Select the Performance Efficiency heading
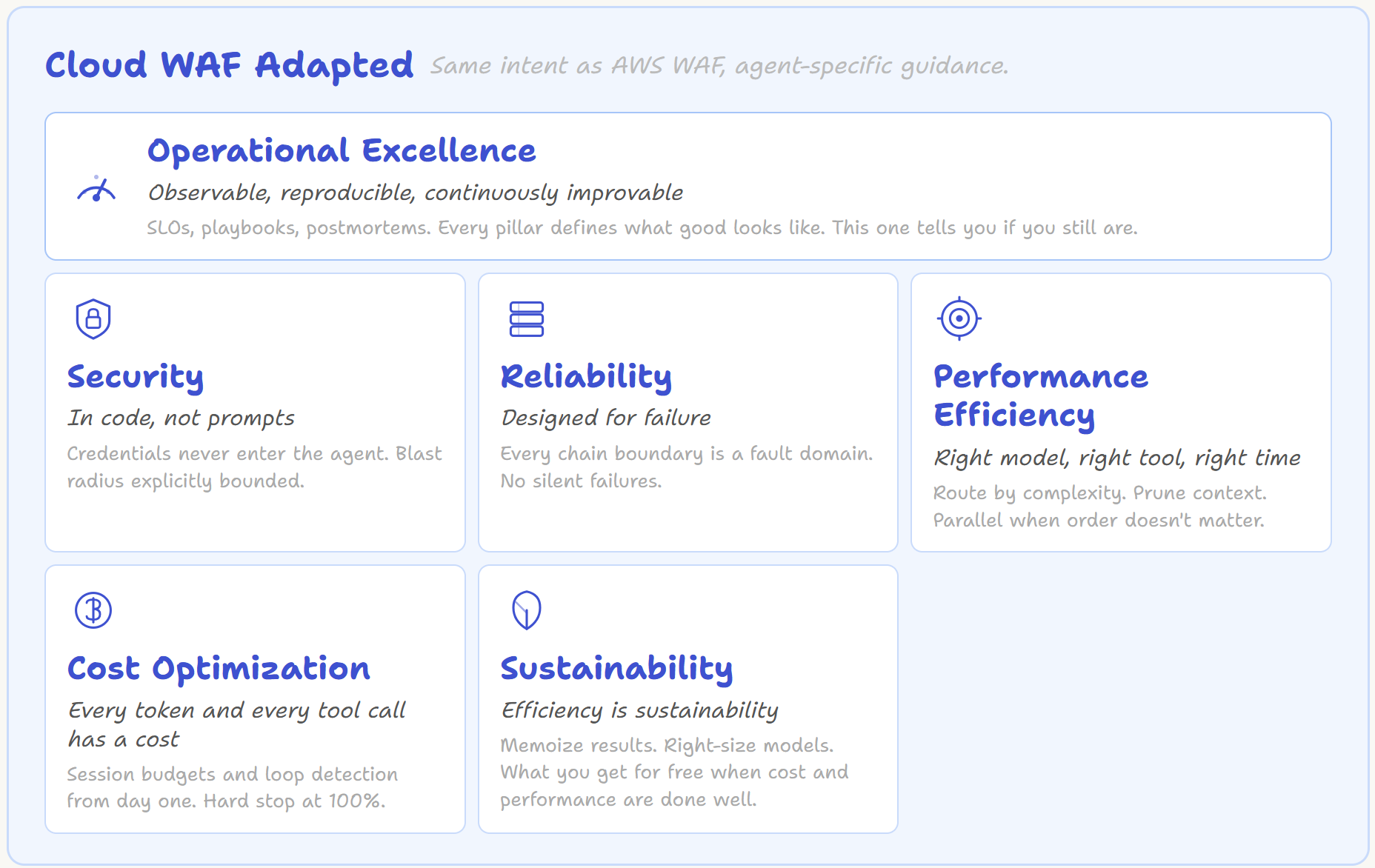The height and width of the screenshot is (868, 1375). pyautogui.click(x=1040, y=396)
